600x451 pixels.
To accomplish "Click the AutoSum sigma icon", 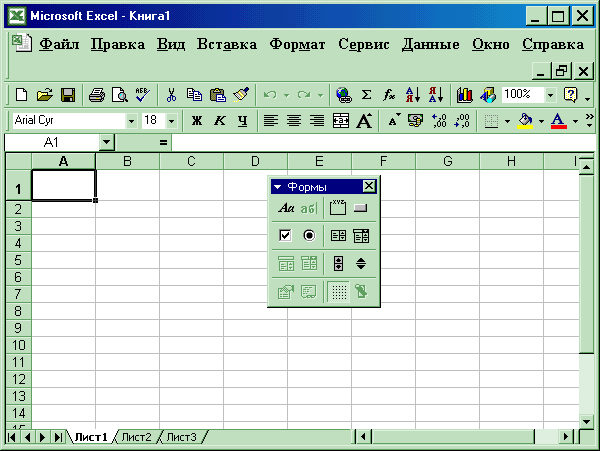I will pos(366,94).
